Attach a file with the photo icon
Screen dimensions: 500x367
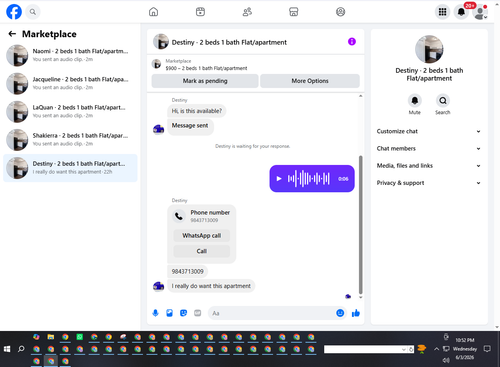(169, 313)
